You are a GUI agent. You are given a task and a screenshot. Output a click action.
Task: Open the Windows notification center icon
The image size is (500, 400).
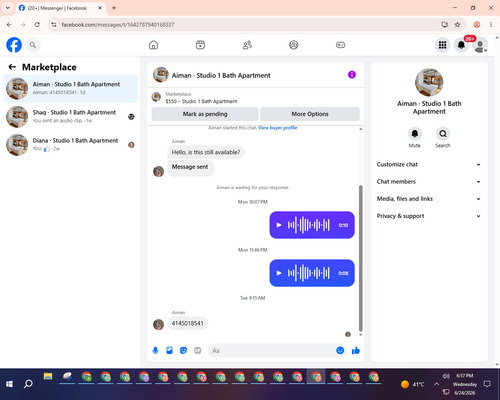click(487, 384)
